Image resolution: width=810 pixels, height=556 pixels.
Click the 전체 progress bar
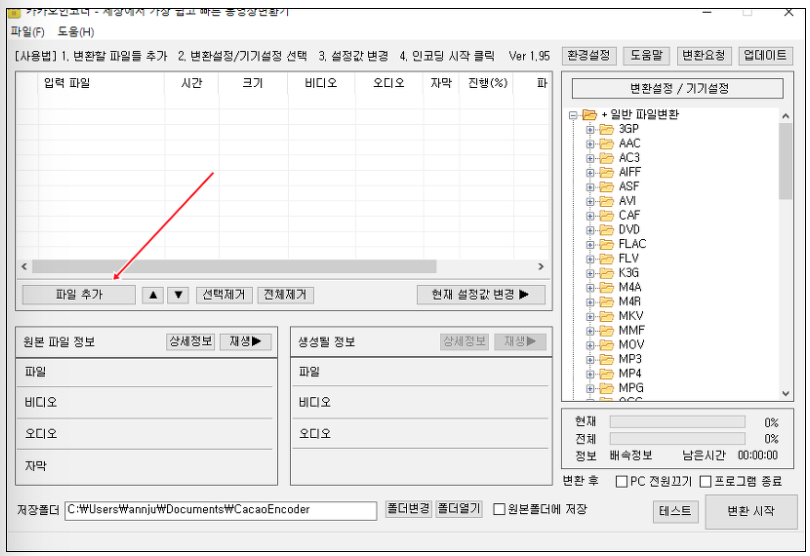pyautogui.click(x=677, y=439)
